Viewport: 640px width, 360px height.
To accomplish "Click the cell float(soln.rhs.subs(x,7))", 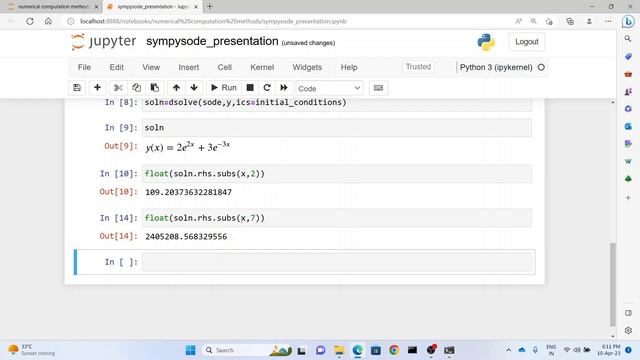I will point(337,218).
